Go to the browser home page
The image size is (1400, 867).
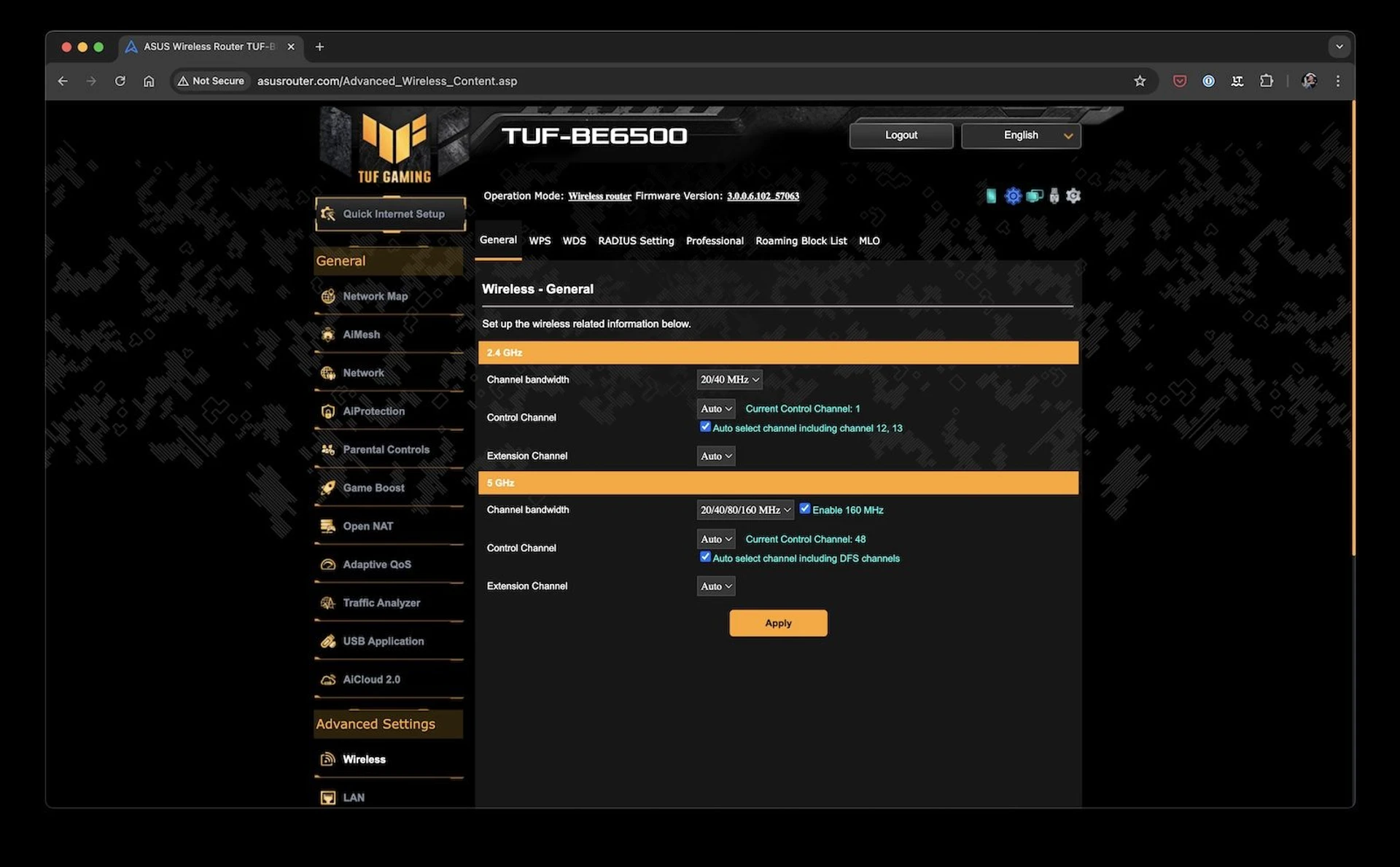(149, 81)
